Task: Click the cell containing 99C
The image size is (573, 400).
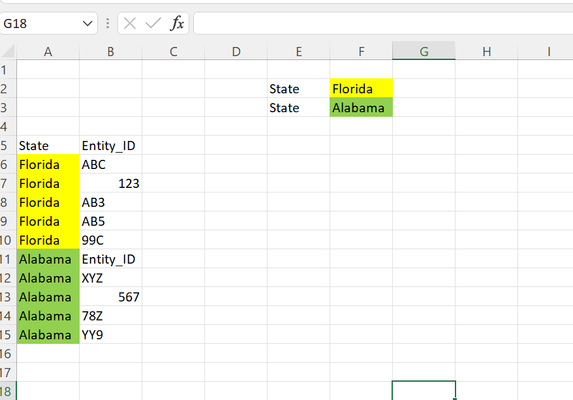Action: click(x=110, y=240)
